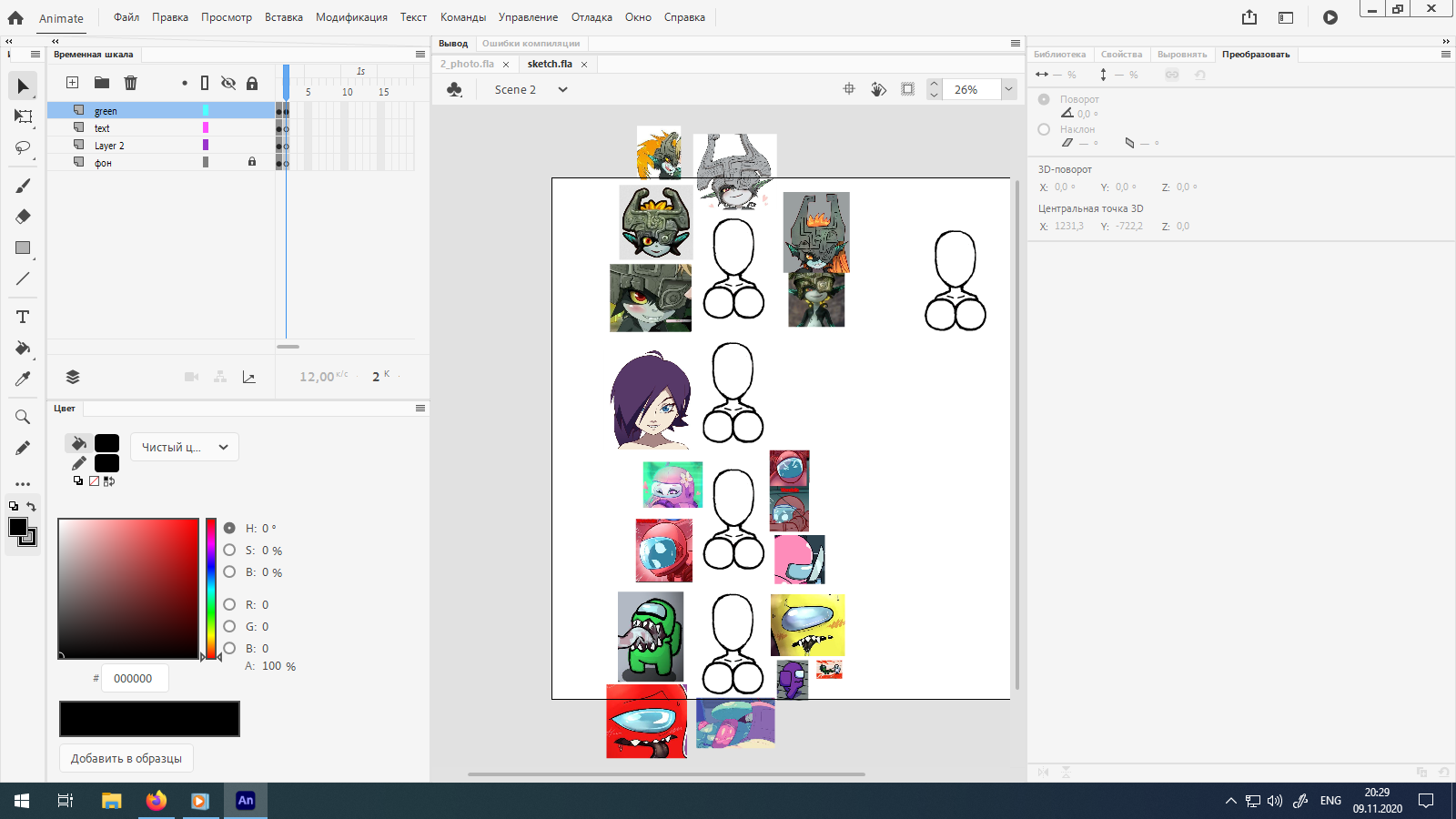Click the new layer folder icon

(102, 83)
